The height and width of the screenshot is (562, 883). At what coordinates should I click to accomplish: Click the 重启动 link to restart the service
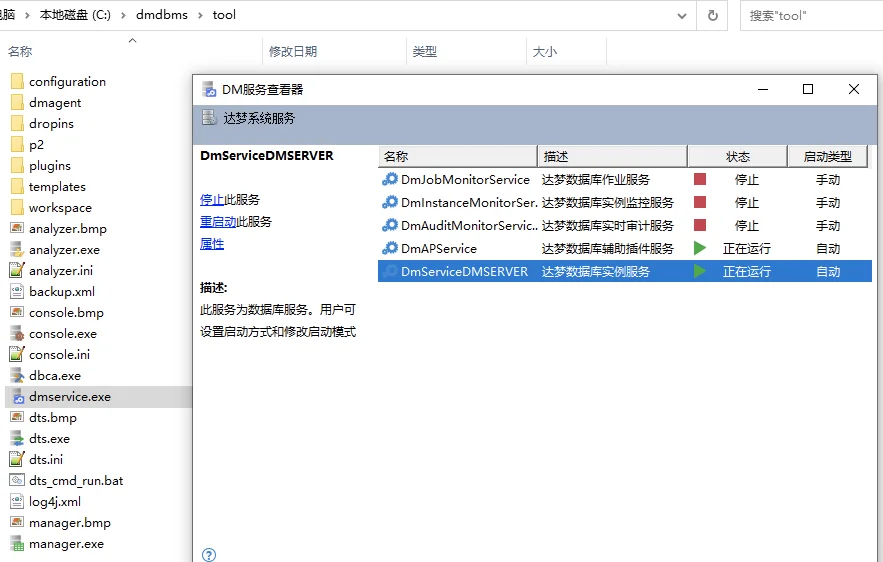(218, 221)
